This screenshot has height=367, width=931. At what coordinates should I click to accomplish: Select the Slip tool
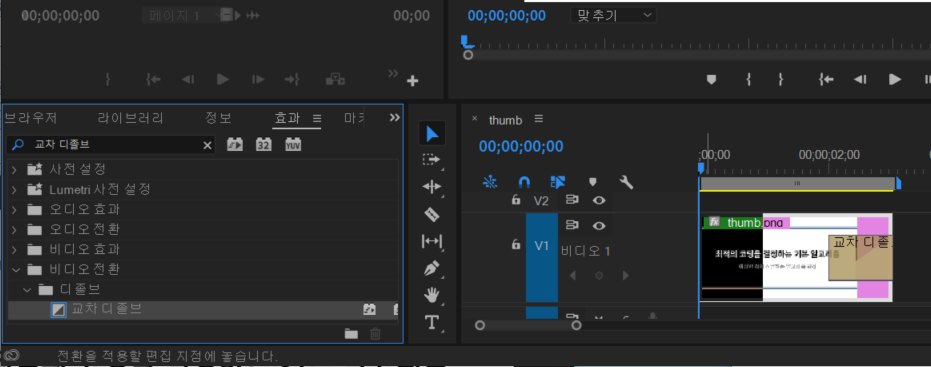[432, 241]
